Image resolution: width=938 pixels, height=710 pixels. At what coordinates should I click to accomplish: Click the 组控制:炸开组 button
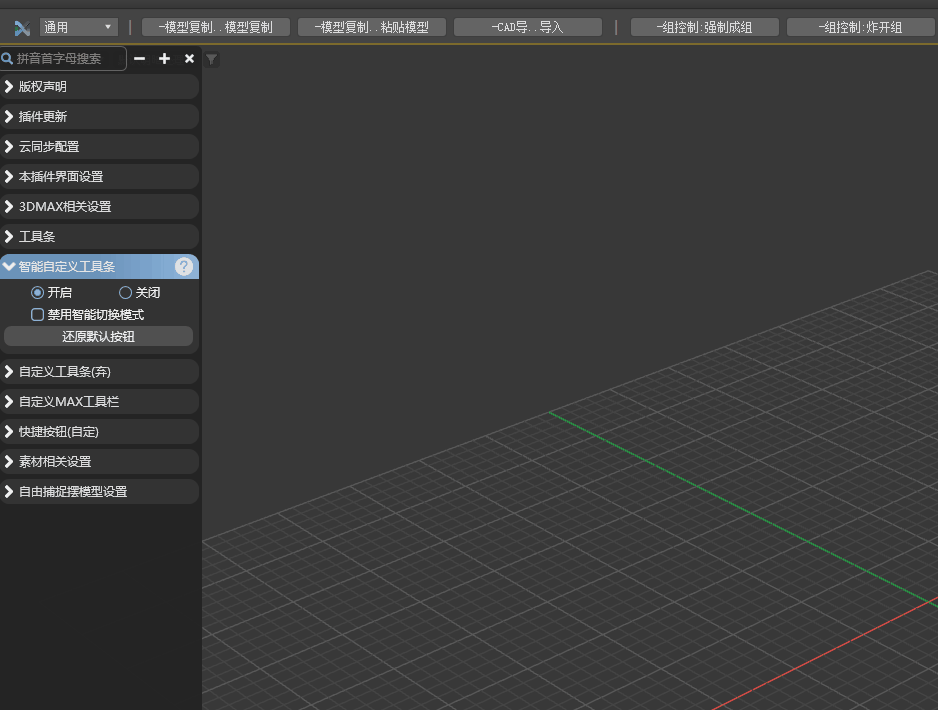(x=859, y=27)
